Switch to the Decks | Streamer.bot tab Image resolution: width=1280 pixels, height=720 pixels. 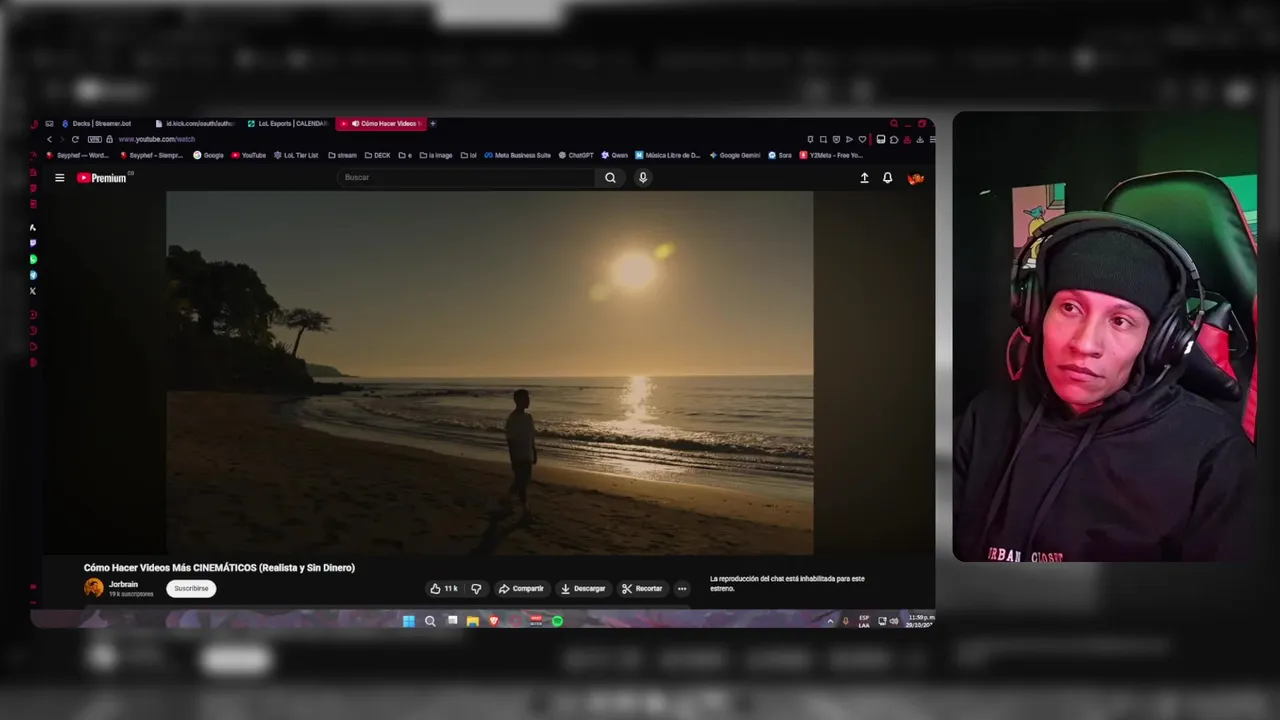[x=97, y=124]
